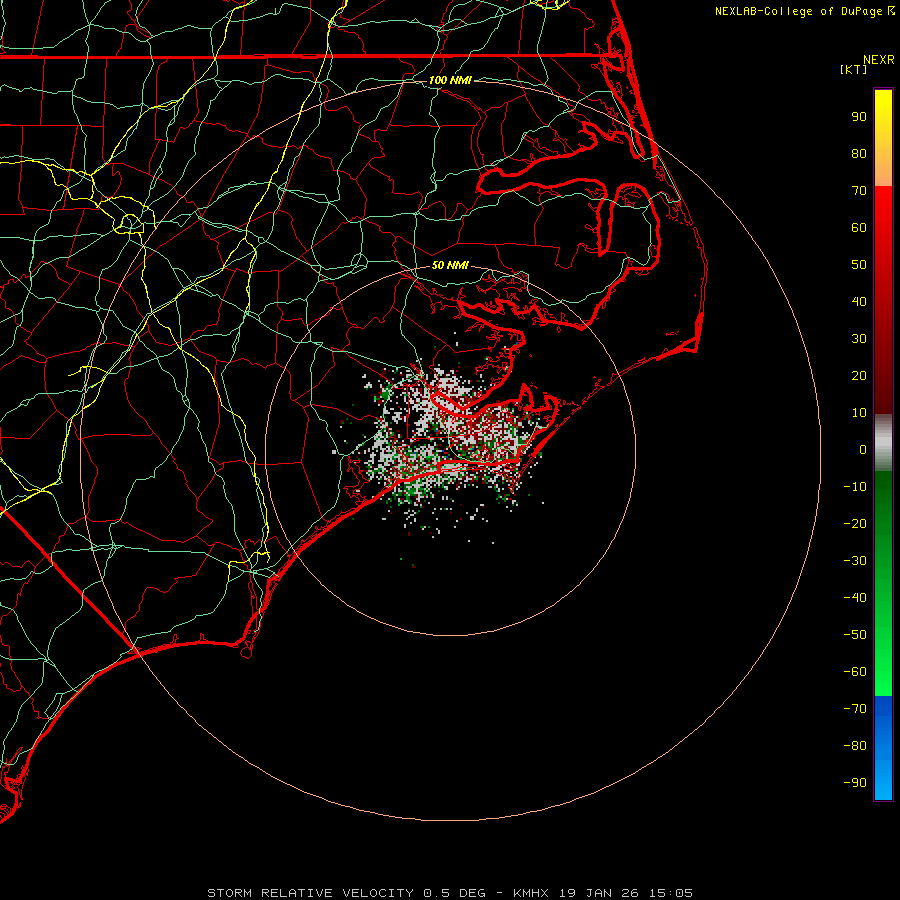This screenshot has height=900, width=900.
Task: Select the -90 value on velocity scale
Action: [x=855, y=783]
